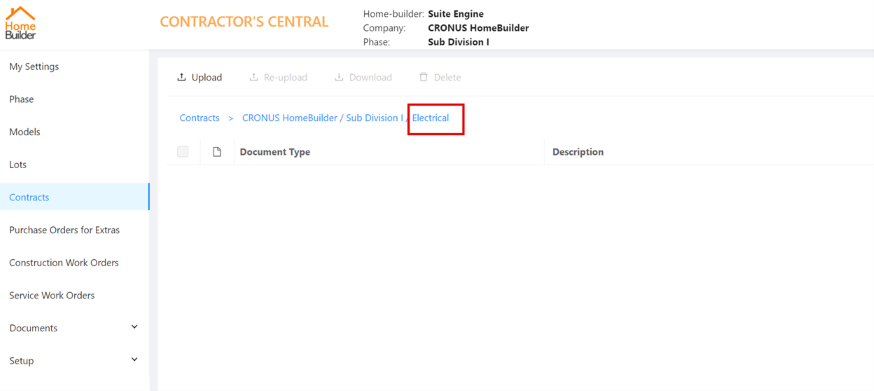Sort by Document Type column header
The height and width of the screenshot is (391, 874).
(275, 152)
